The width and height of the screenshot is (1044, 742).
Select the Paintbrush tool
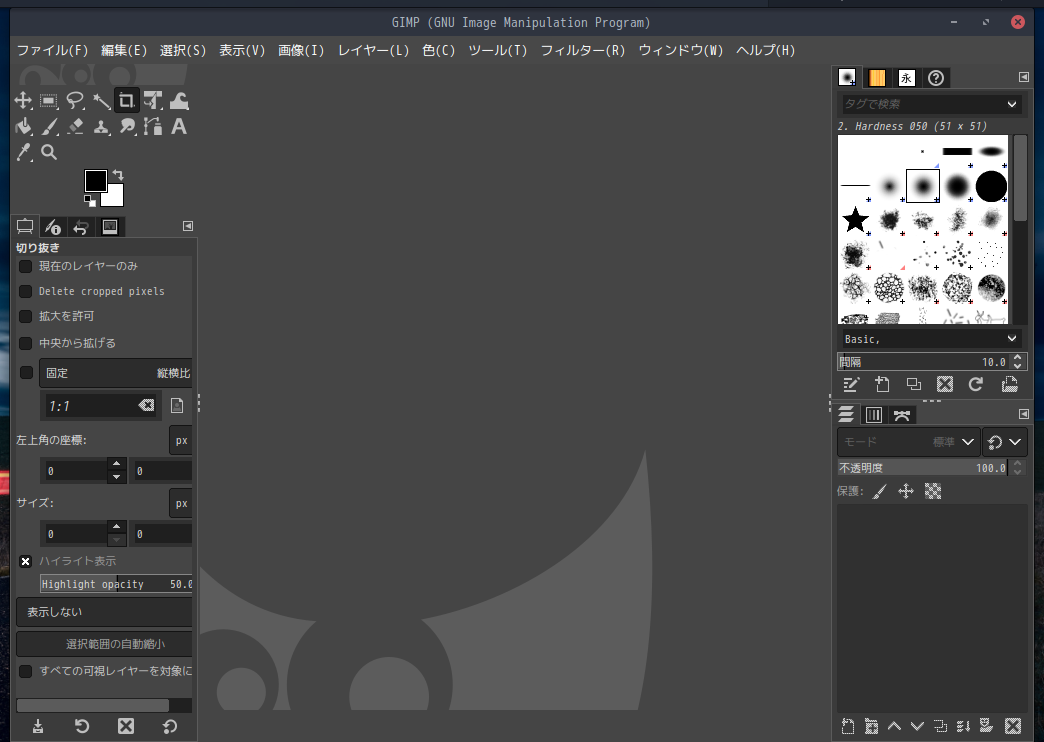tap(49, 127)
